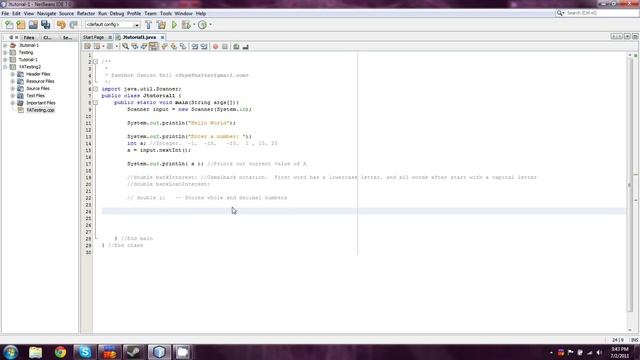
Task: Click the Open Project toolbar icon
Action: tap(33, 25)
